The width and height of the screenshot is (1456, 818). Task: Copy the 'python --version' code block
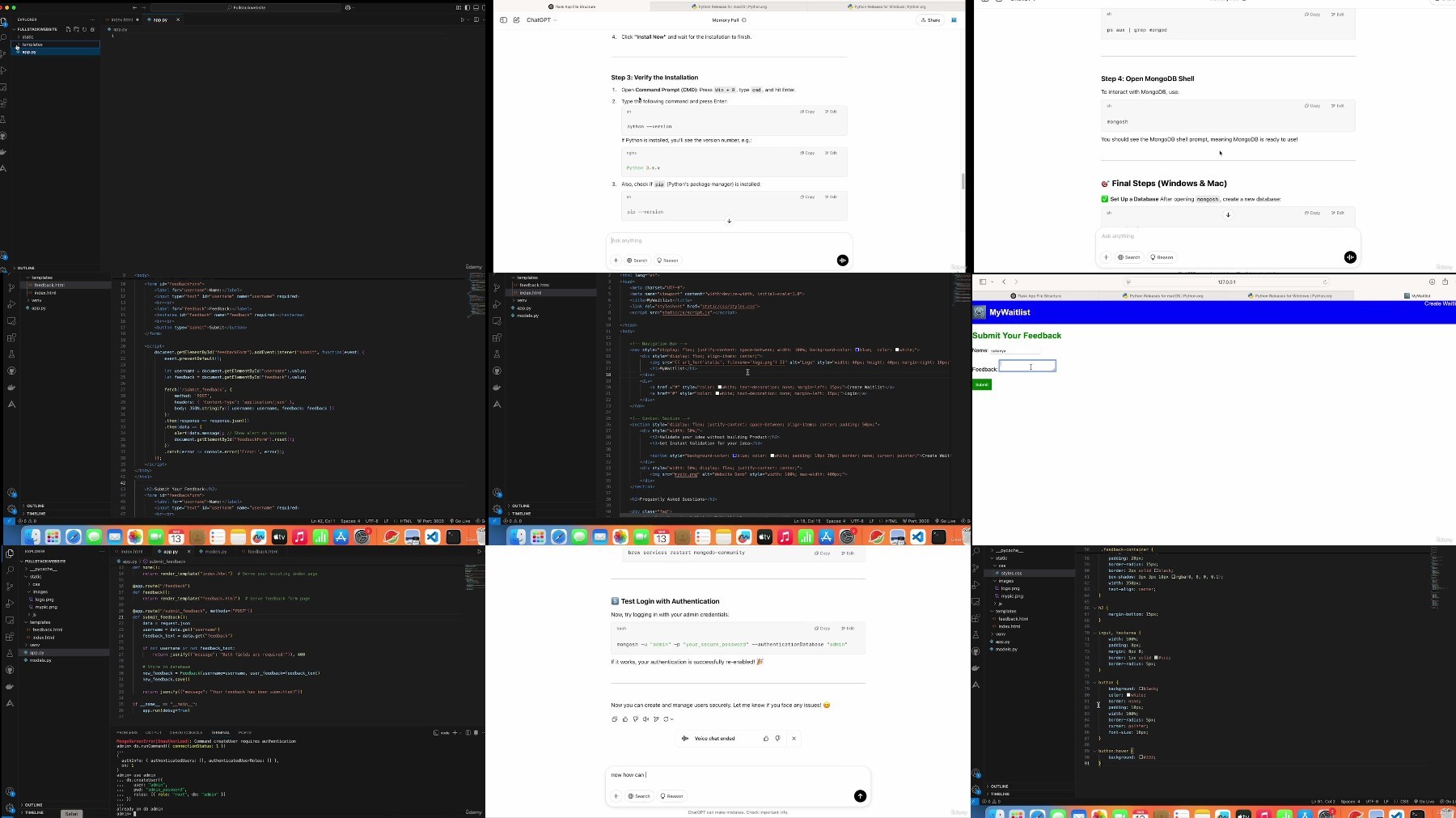click(x=807, y=112)
